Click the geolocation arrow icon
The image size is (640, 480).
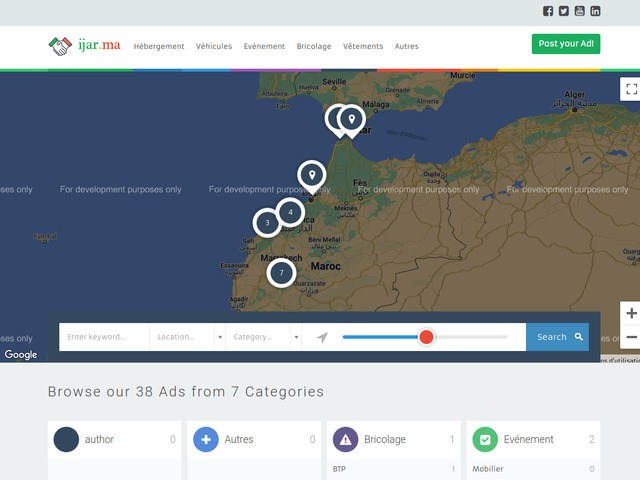tap(322, 338)
